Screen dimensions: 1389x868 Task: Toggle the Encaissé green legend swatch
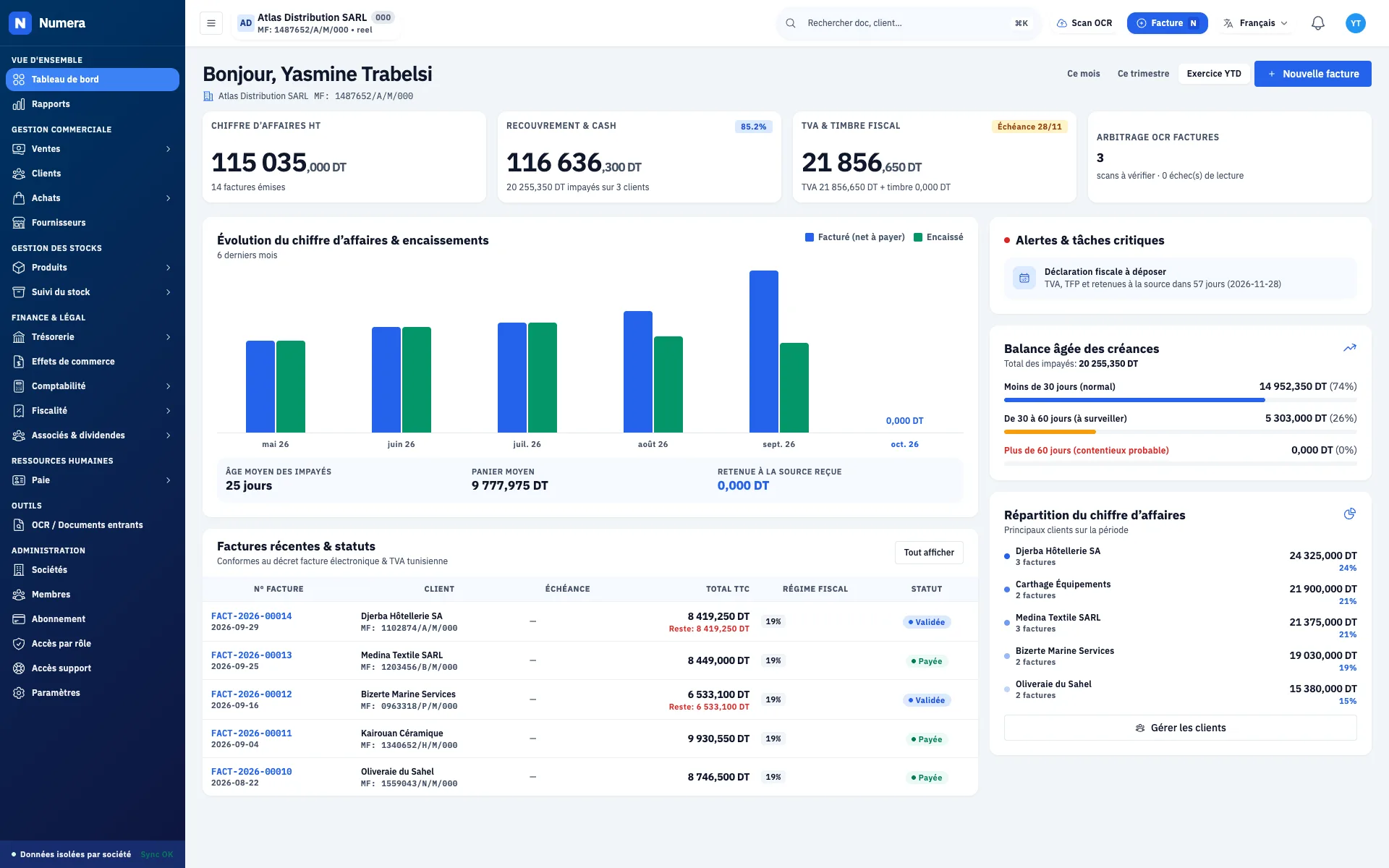coord(918,237)
